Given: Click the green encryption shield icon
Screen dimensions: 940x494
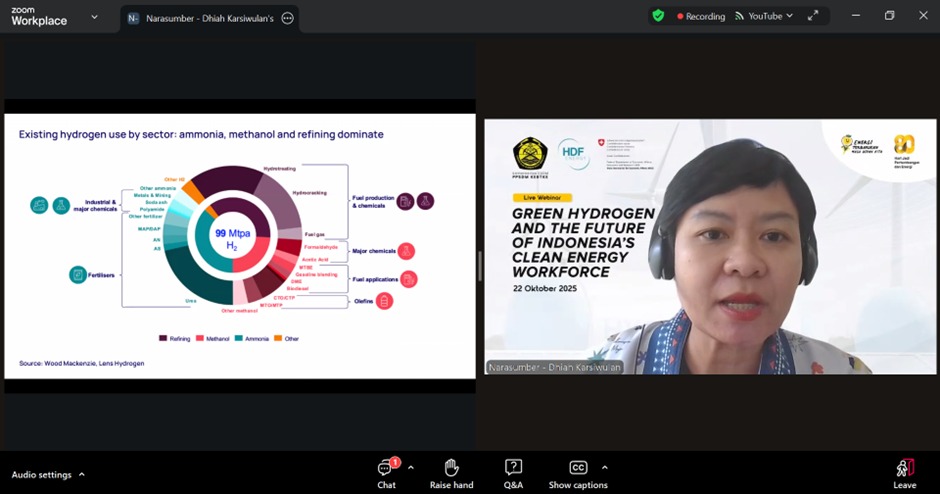Looking at the screenshot, I should coord(658,16).
